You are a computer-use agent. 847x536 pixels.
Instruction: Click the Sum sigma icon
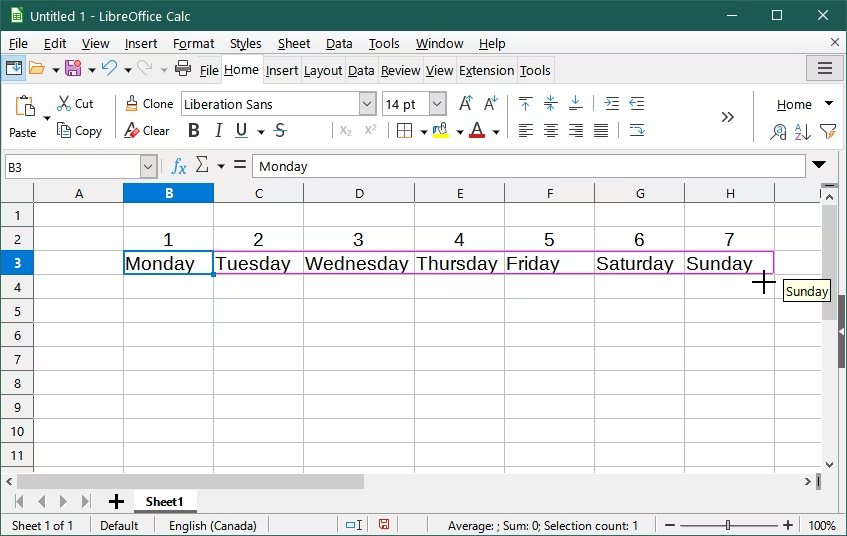(202, 165)
